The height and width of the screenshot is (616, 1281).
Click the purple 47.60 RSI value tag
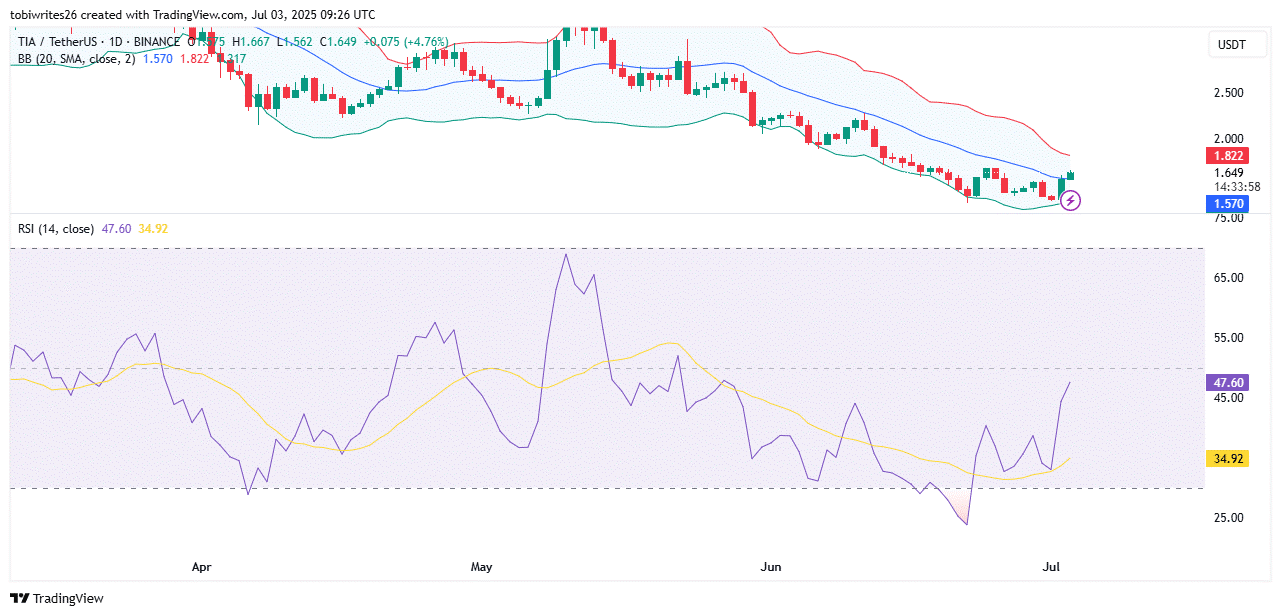point(1229,382)
